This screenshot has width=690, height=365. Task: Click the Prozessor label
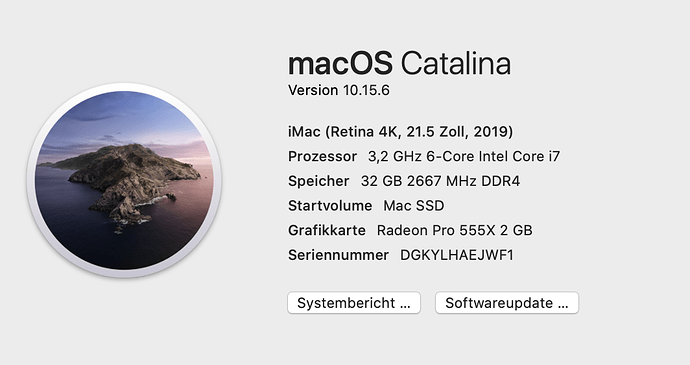(322, 156)
